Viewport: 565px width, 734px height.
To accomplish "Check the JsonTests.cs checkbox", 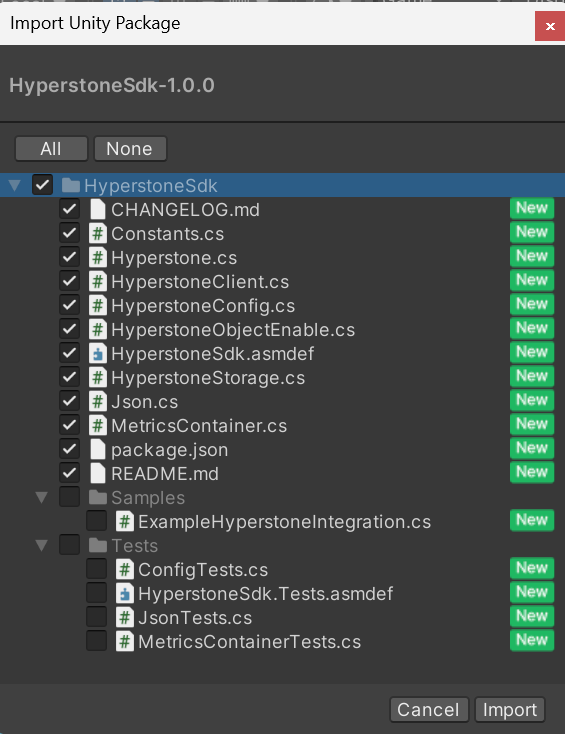I will [96, 617].
